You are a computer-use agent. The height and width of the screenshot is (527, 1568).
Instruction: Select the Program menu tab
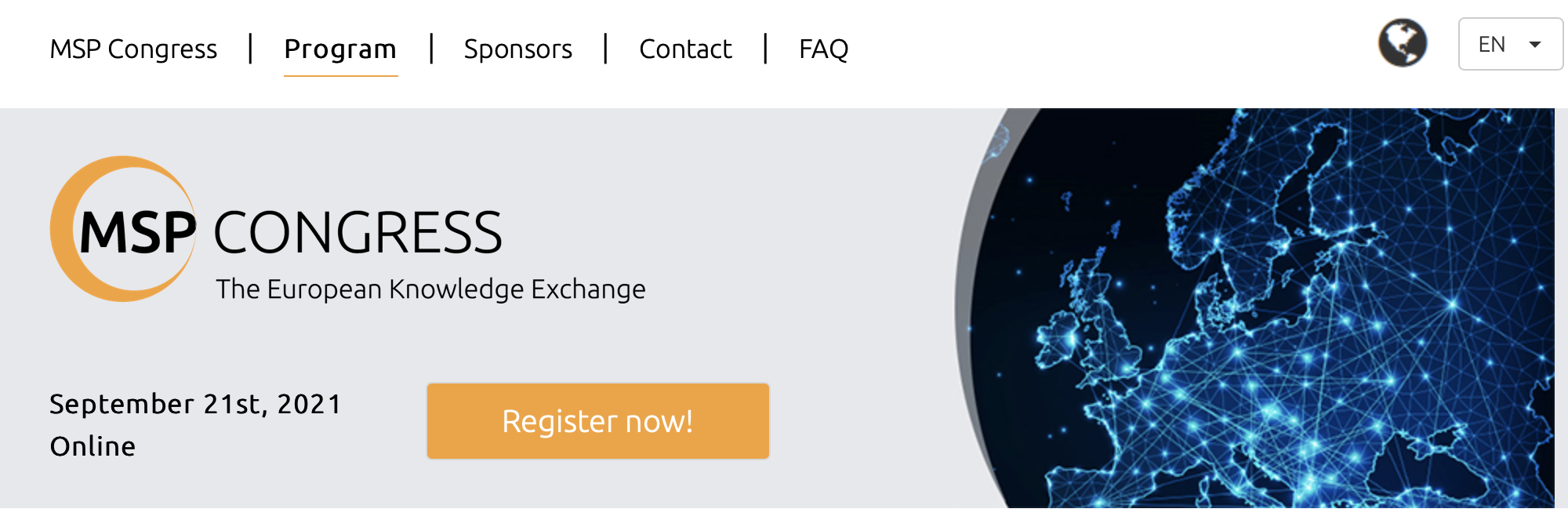(x=340, y=49)
